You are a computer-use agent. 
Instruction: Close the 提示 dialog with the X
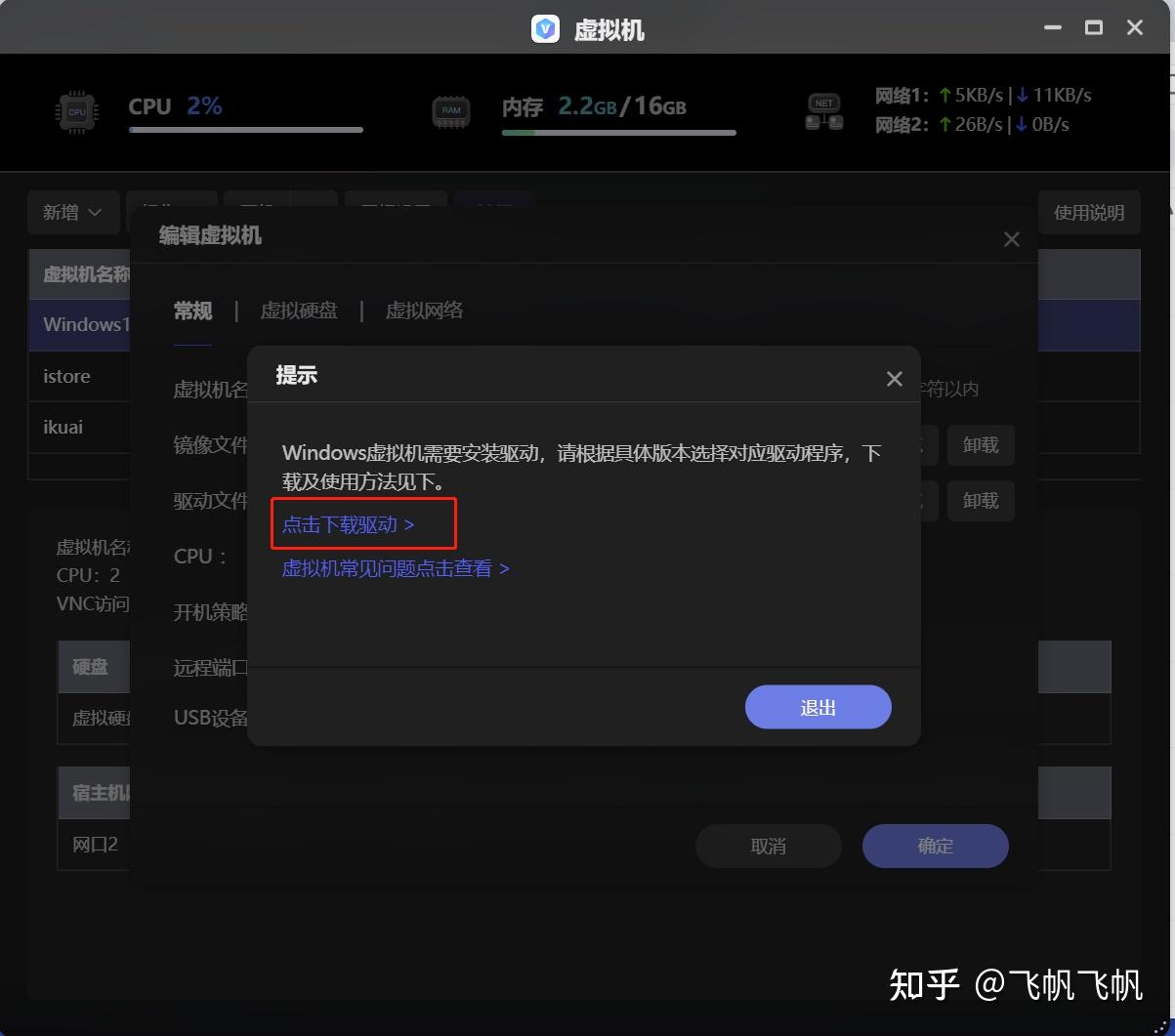(x=894, y=378)
